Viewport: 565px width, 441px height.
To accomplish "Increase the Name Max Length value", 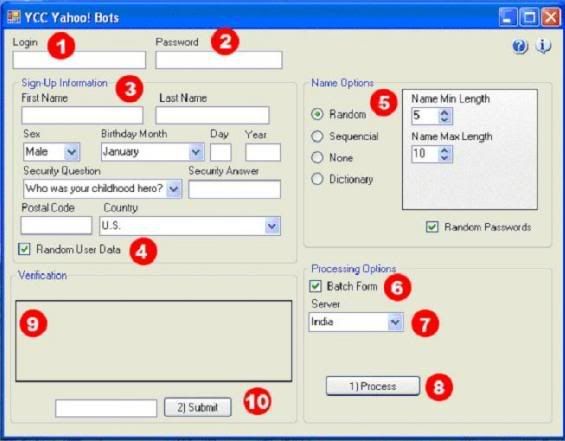I will [x=445, y=150].
